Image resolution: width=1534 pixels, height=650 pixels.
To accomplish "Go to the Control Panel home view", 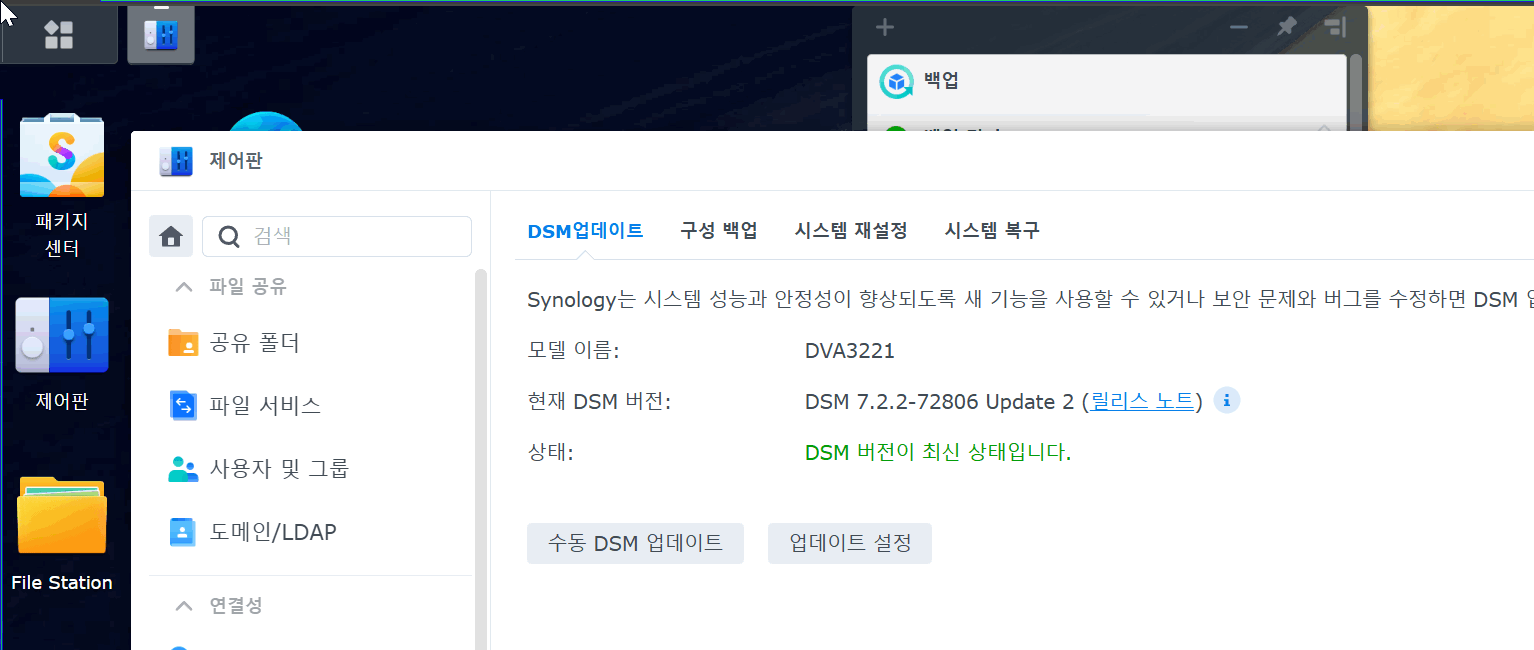I will pyautogui.click(x=171, y=237).
